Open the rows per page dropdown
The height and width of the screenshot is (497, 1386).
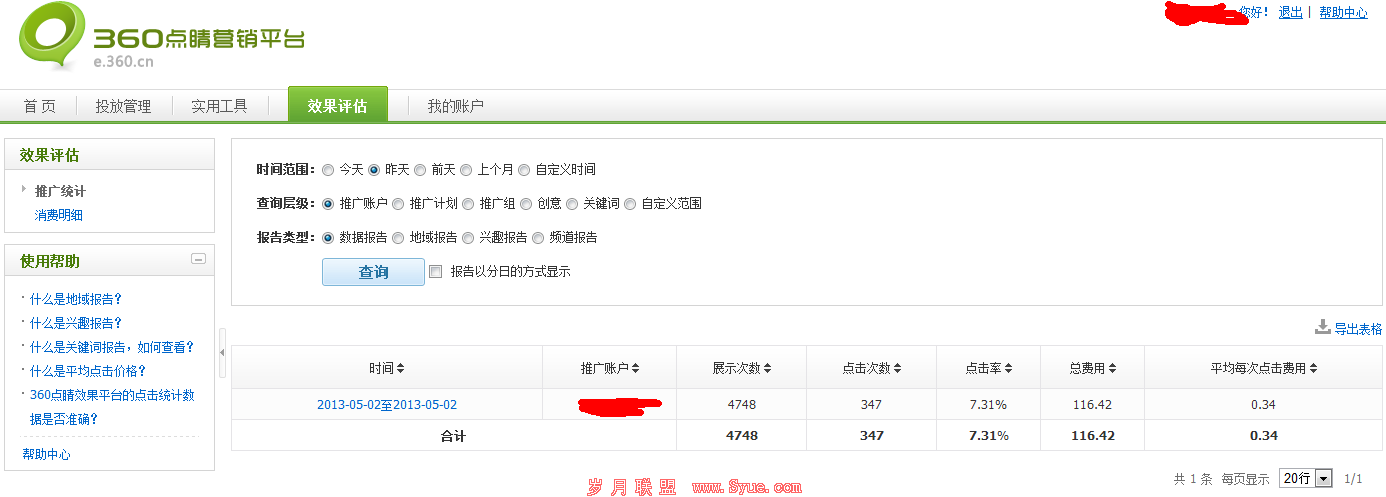point(1306,479)
